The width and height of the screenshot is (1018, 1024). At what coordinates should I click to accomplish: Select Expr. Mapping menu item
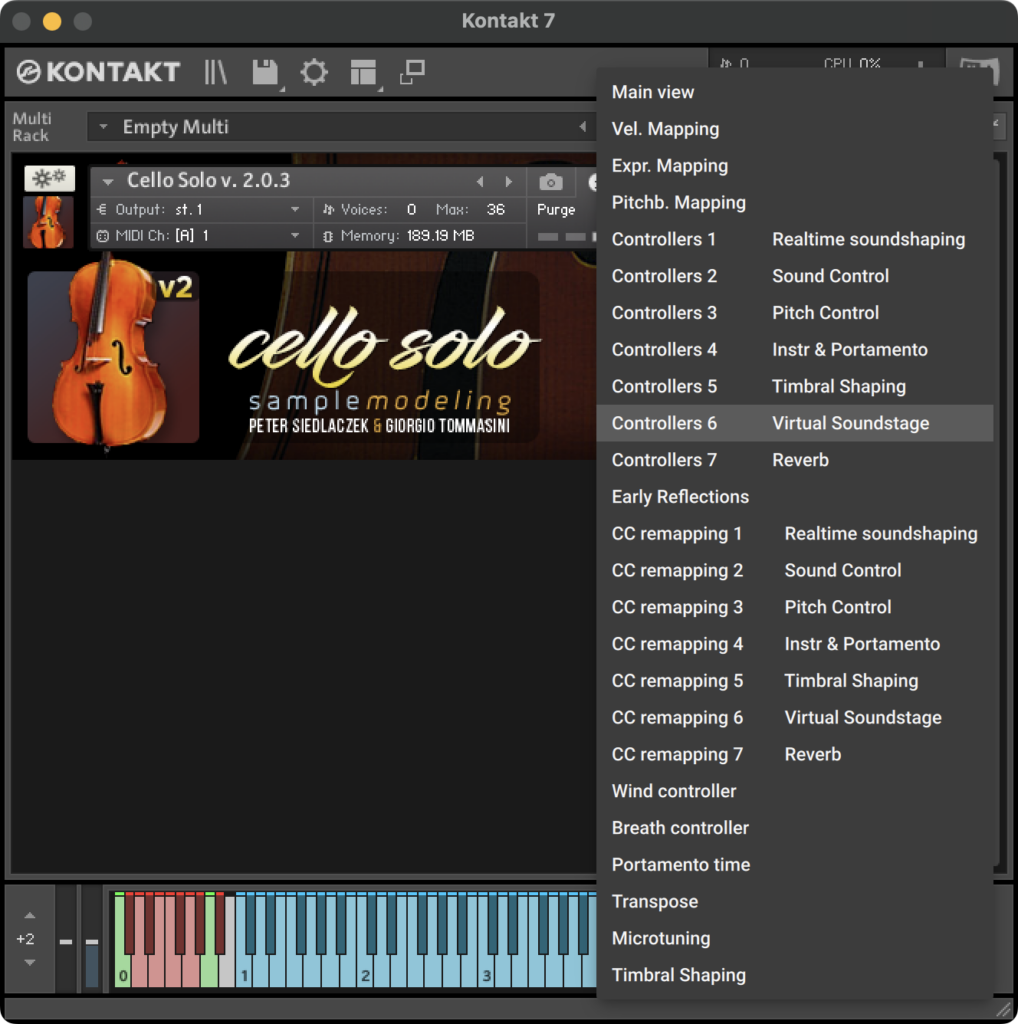point(795,166)
